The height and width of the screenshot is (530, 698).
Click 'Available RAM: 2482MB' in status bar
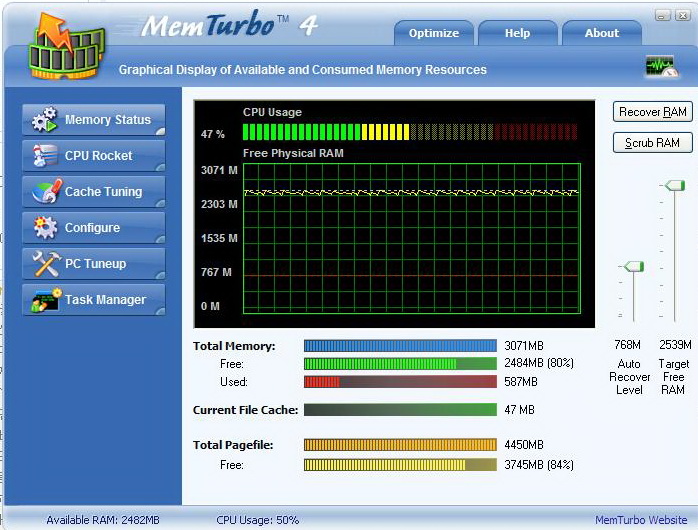pyautogui.click(x=103, y=520)
